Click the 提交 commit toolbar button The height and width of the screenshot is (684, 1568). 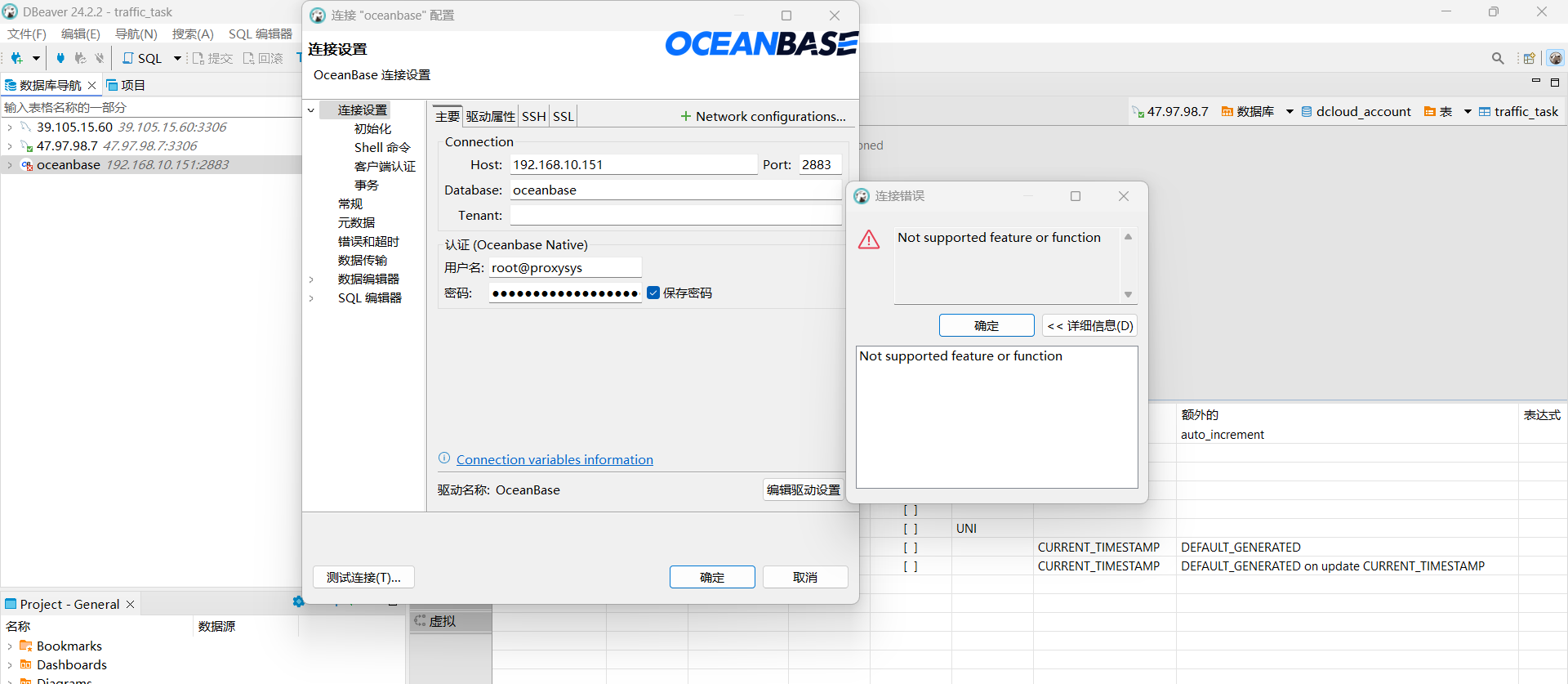212,58
